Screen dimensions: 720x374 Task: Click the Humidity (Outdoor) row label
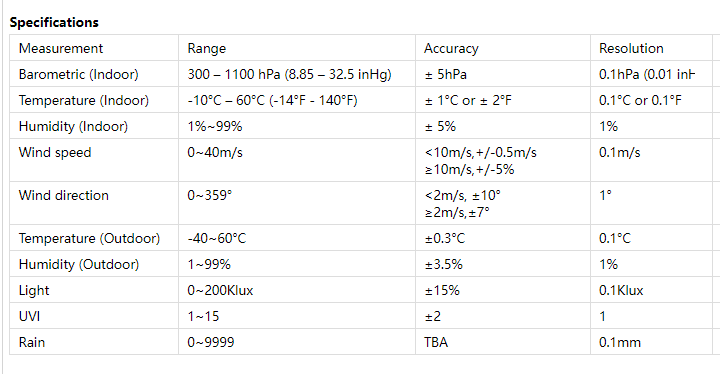[79, 264]
